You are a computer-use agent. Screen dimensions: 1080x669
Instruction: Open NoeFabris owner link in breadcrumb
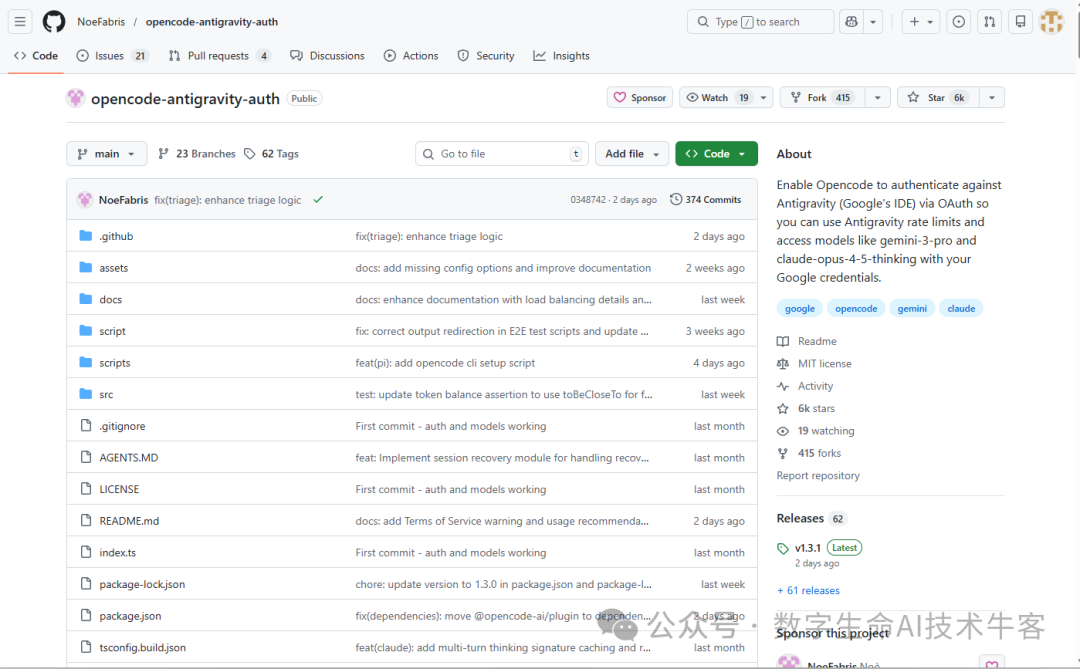[101, 21]
